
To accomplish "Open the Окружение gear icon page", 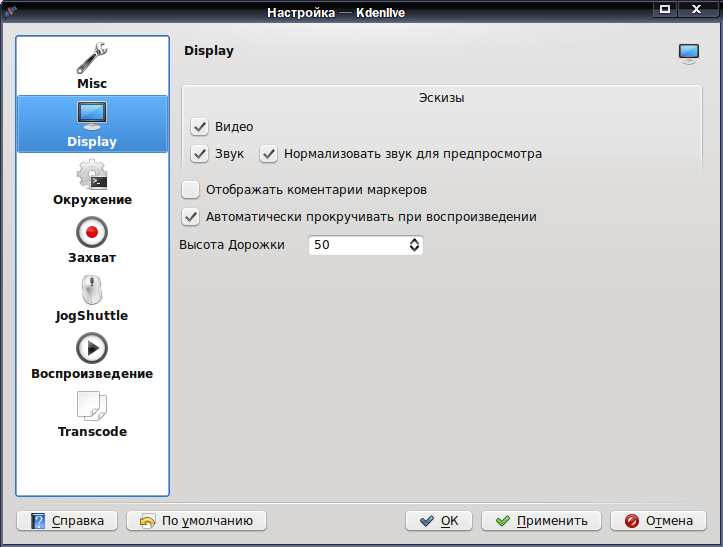I will click(92, 174).
